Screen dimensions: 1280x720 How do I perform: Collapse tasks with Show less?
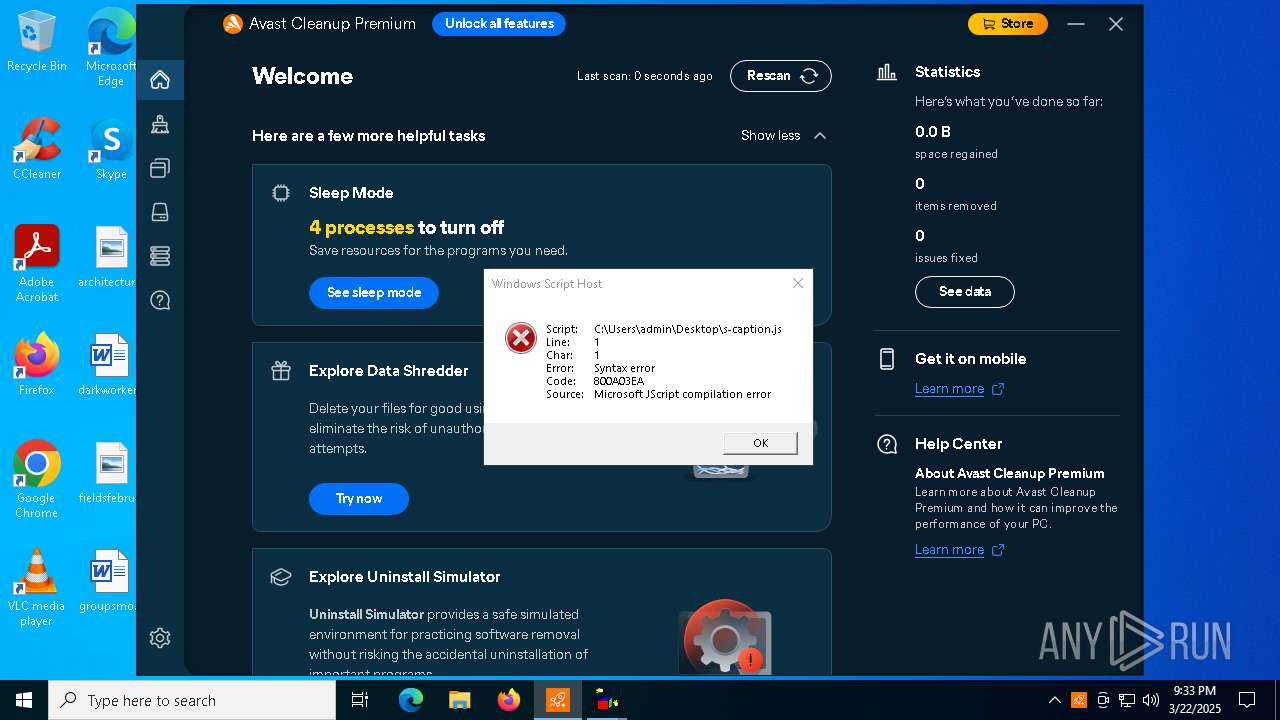[784, 136]
